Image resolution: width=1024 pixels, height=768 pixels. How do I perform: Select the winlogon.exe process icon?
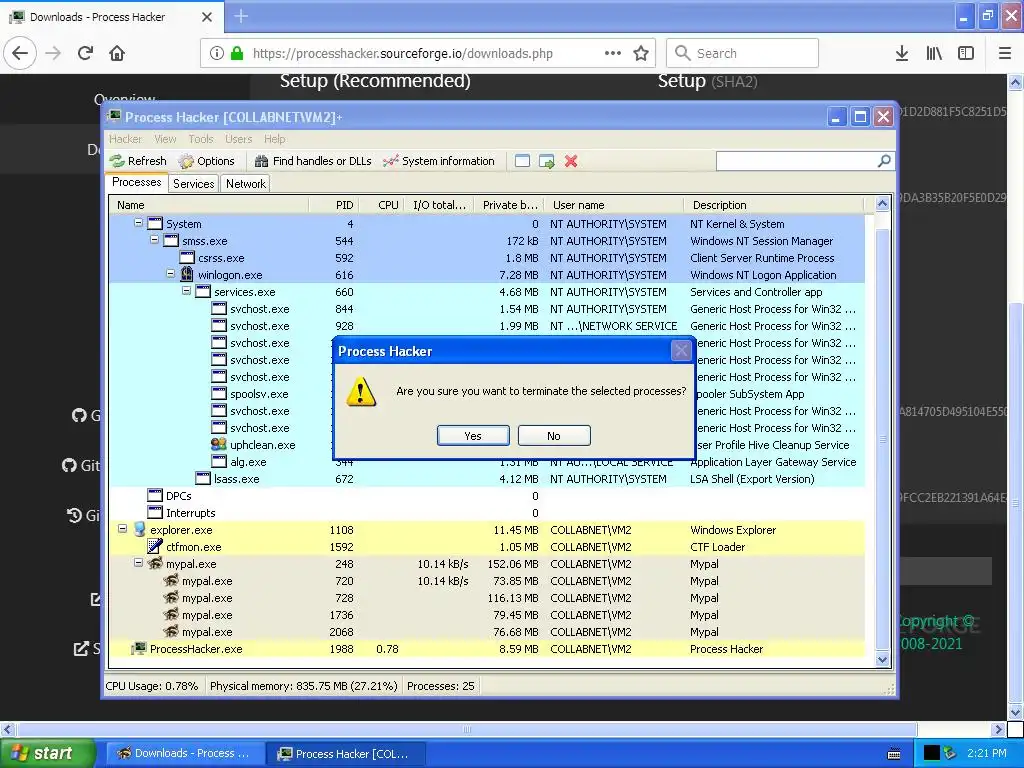click(x=187, y=274)
